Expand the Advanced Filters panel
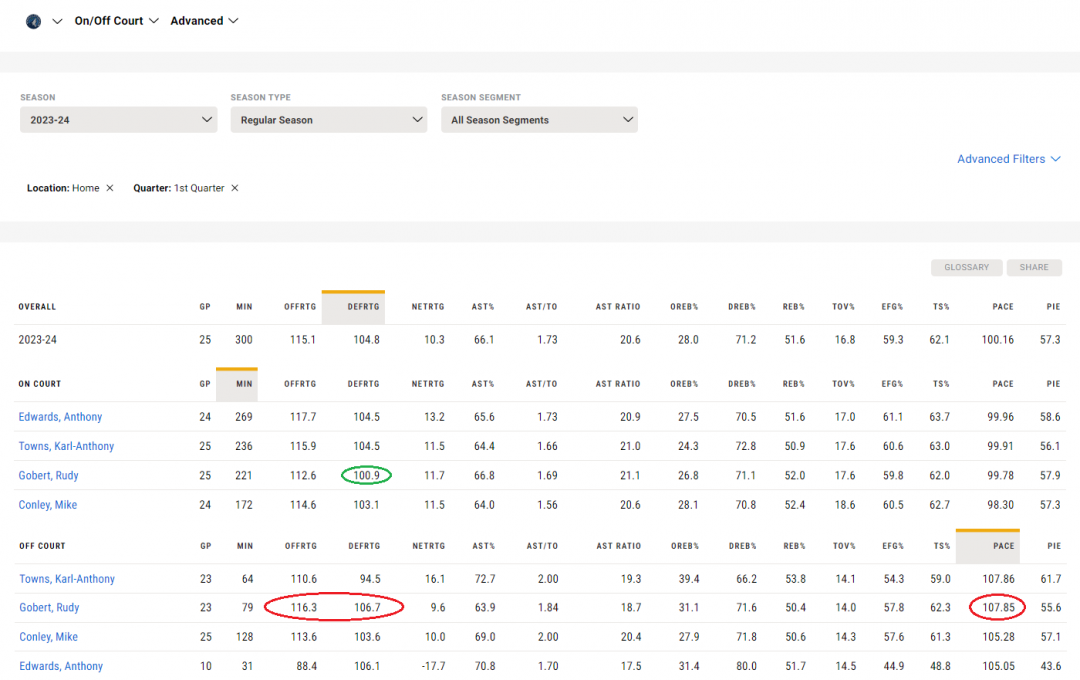This screenshot has width=1080, height=680. pyautogui.click(x=1008, y=159)
